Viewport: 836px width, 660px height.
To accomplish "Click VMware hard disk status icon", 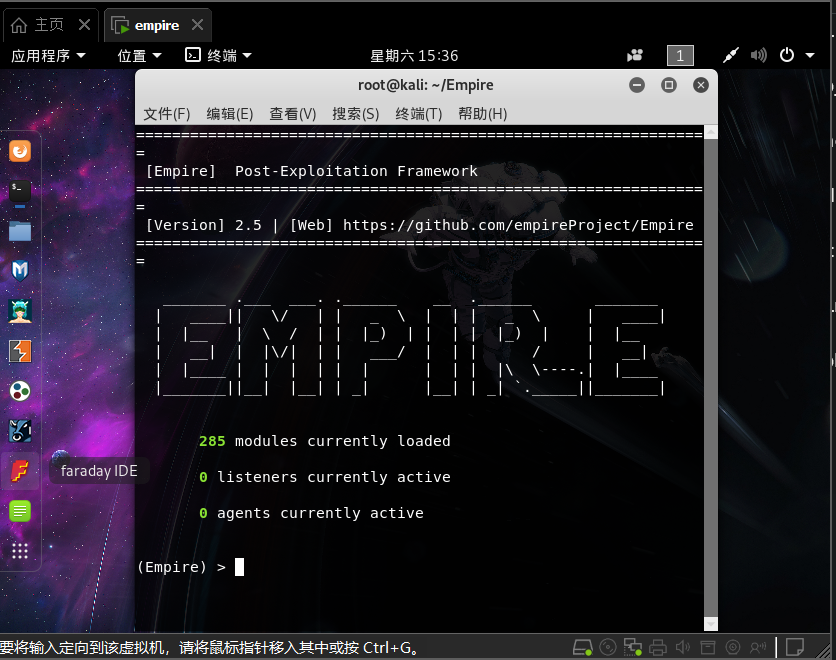I will pyautogui.click(x=582, y=648).
